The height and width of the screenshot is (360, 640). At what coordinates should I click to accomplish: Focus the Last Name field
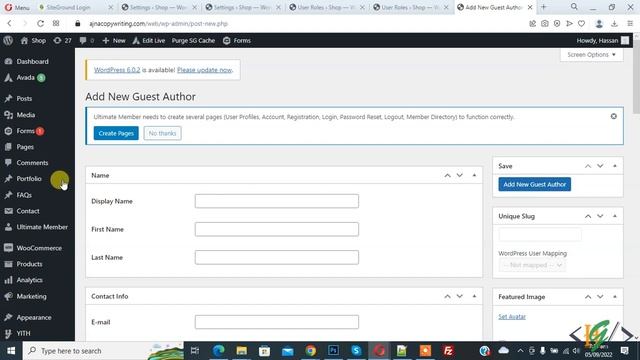pos(277,257)
